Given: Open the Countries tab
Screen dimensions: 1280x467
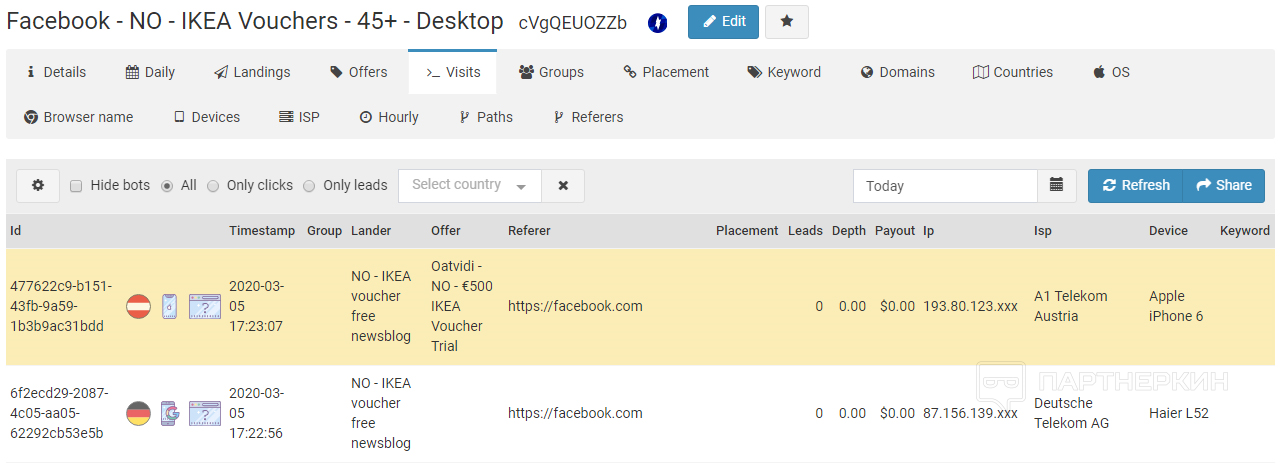Looking at the screenshot, I should [1012, 72].
